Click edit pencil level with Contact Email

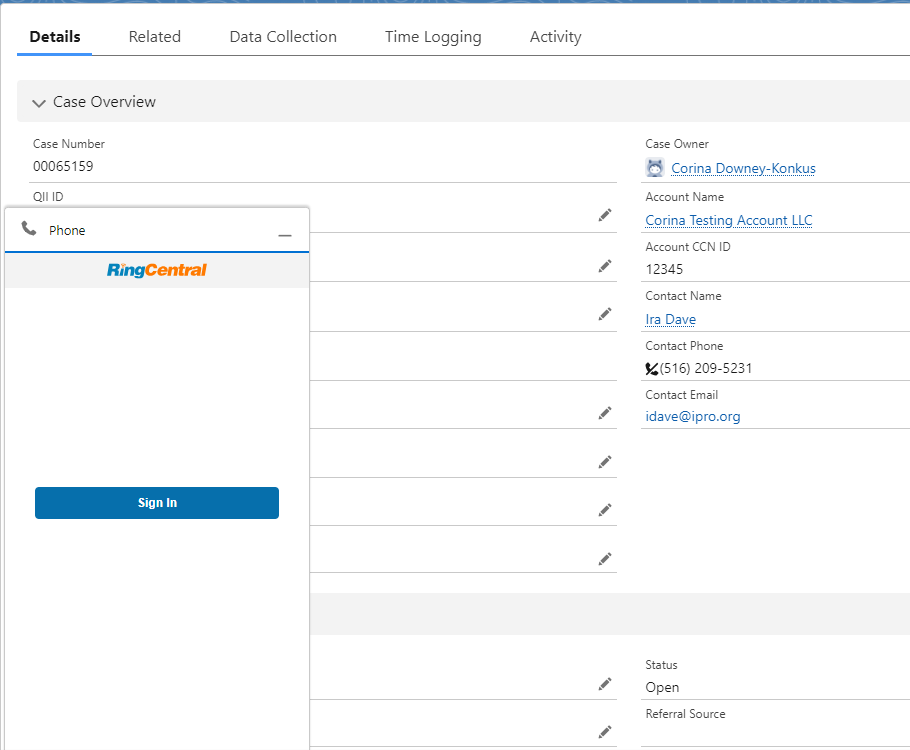click(605, 413)
